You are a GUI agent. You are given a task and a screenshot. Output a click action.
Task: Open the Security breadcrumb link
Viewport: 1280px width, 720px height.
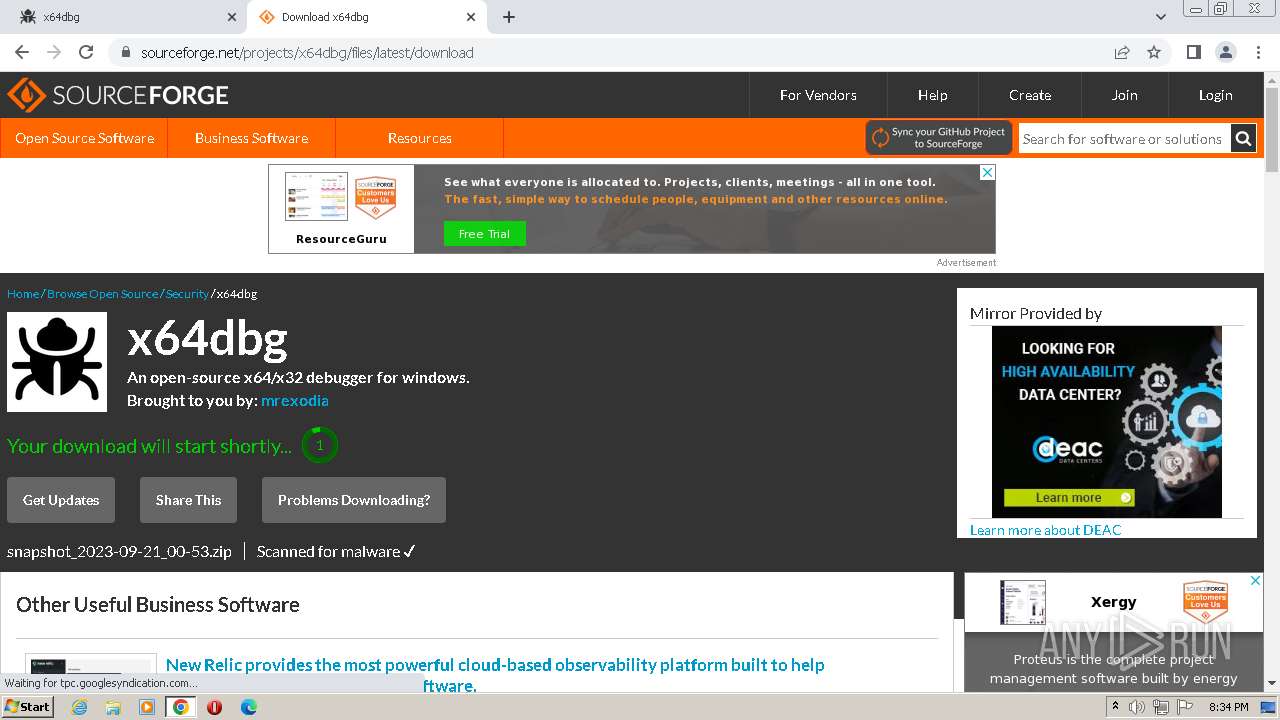click(187, 294)
